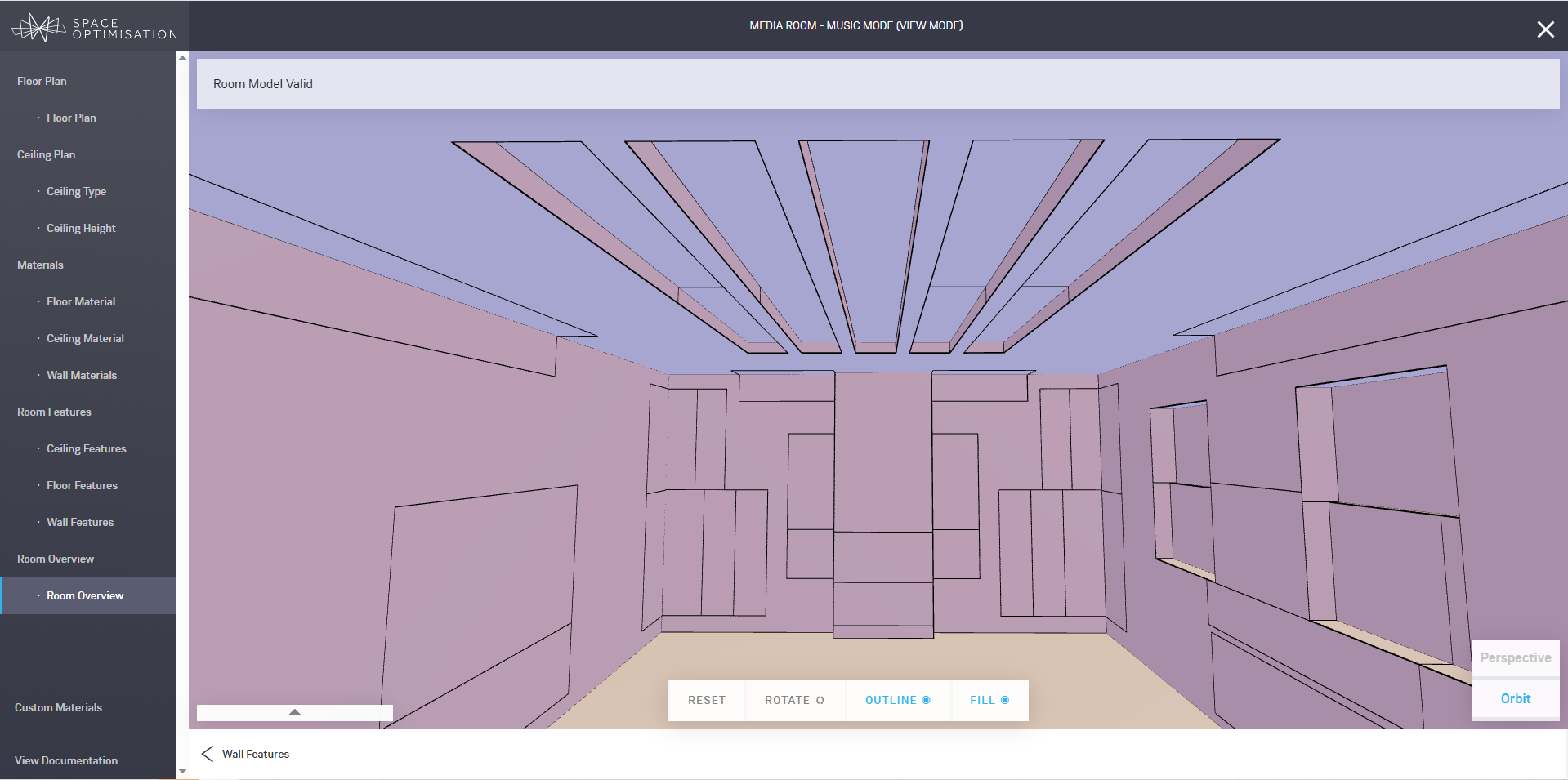Image resolution: width=1568 pixels, height=780 pixels.
Task: Open Custom Materials
Action: point(58,707)
